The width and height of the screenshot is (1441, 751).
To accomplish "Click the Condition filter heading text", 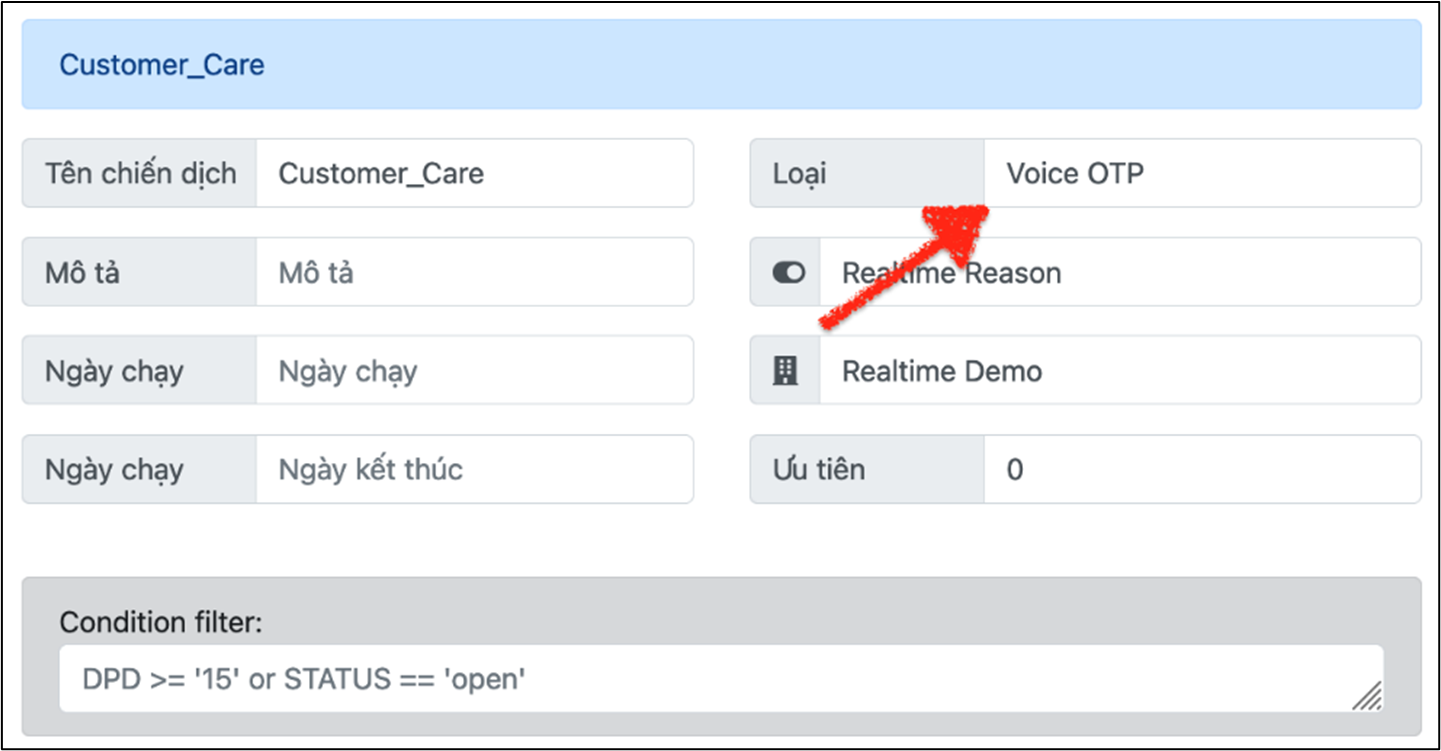I will tap(160, 622).
